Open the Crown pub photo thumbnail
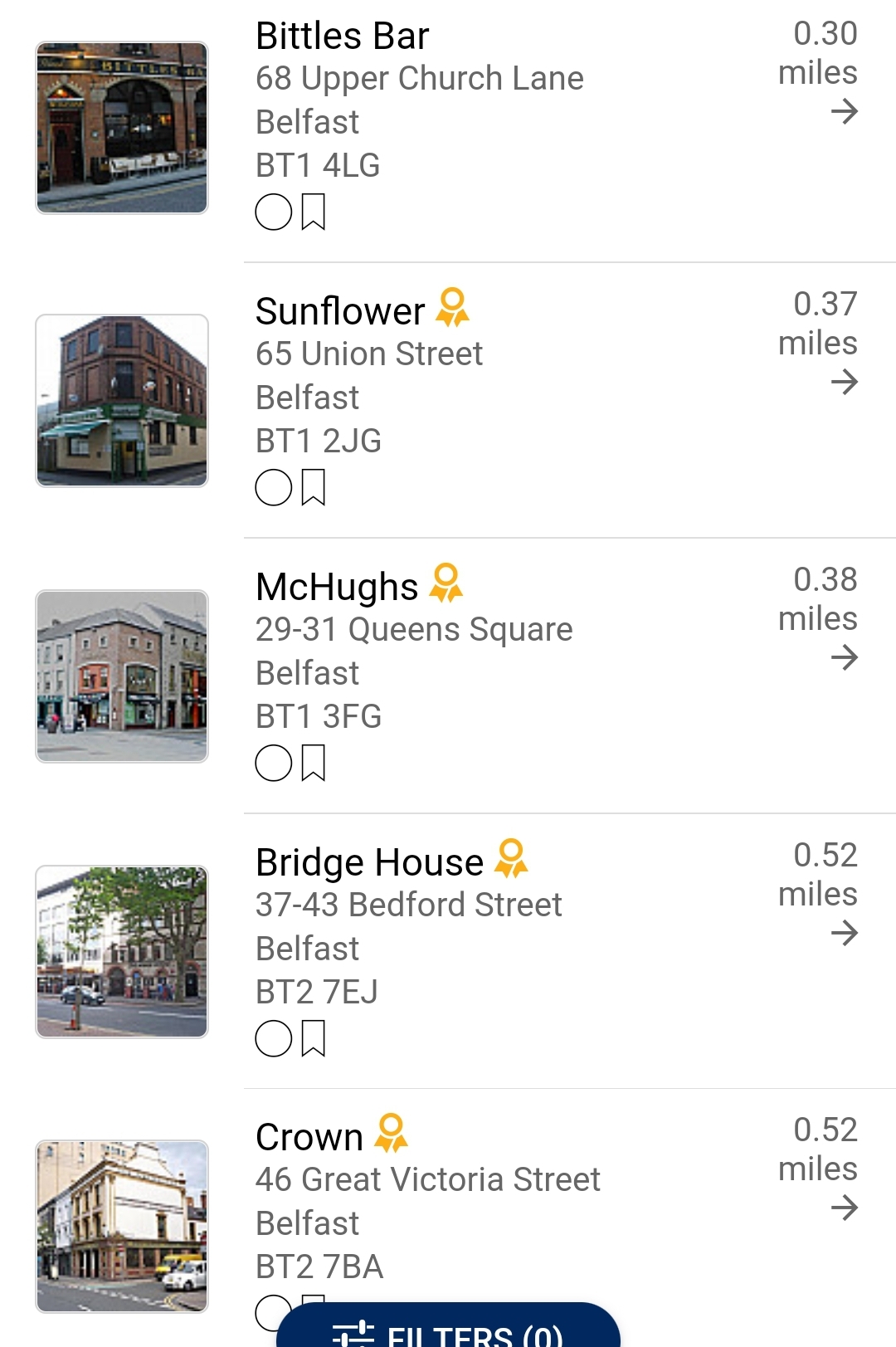Viewport: 896px width, 1347px height. [x=122, y=1226]
